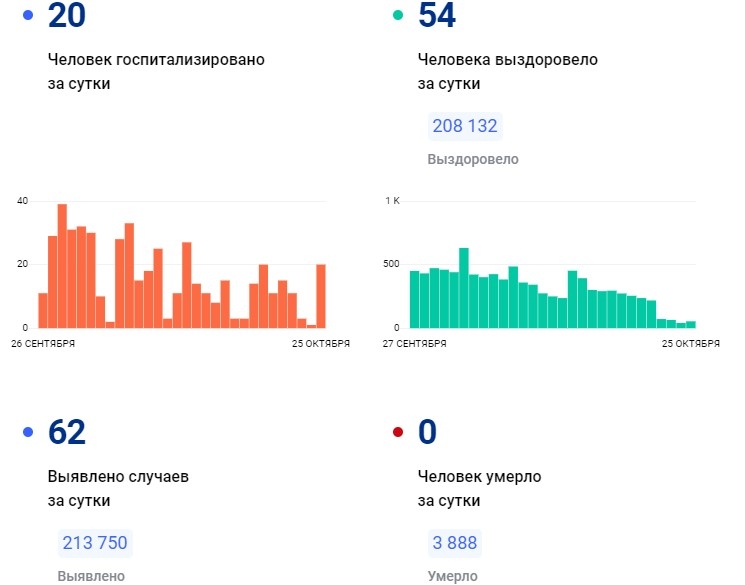Click the blue dot beside number 62
The width and height of the screenshot is (745, 585).
(x=27, y=433)
